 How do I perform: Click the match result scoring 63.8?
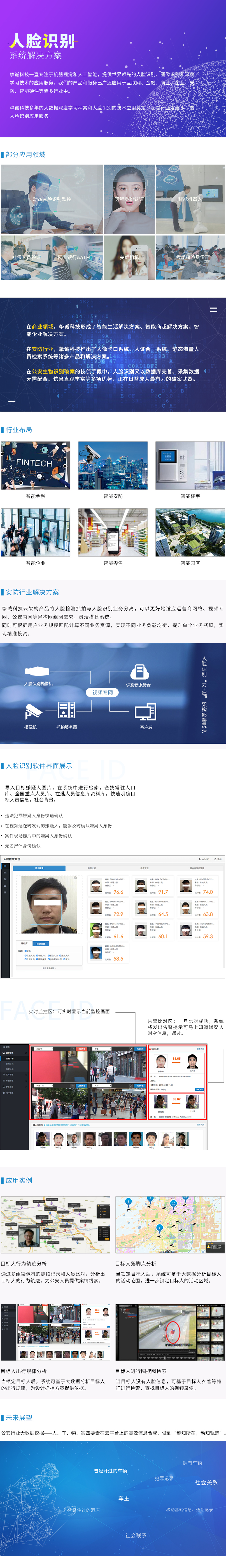point(197,909)
